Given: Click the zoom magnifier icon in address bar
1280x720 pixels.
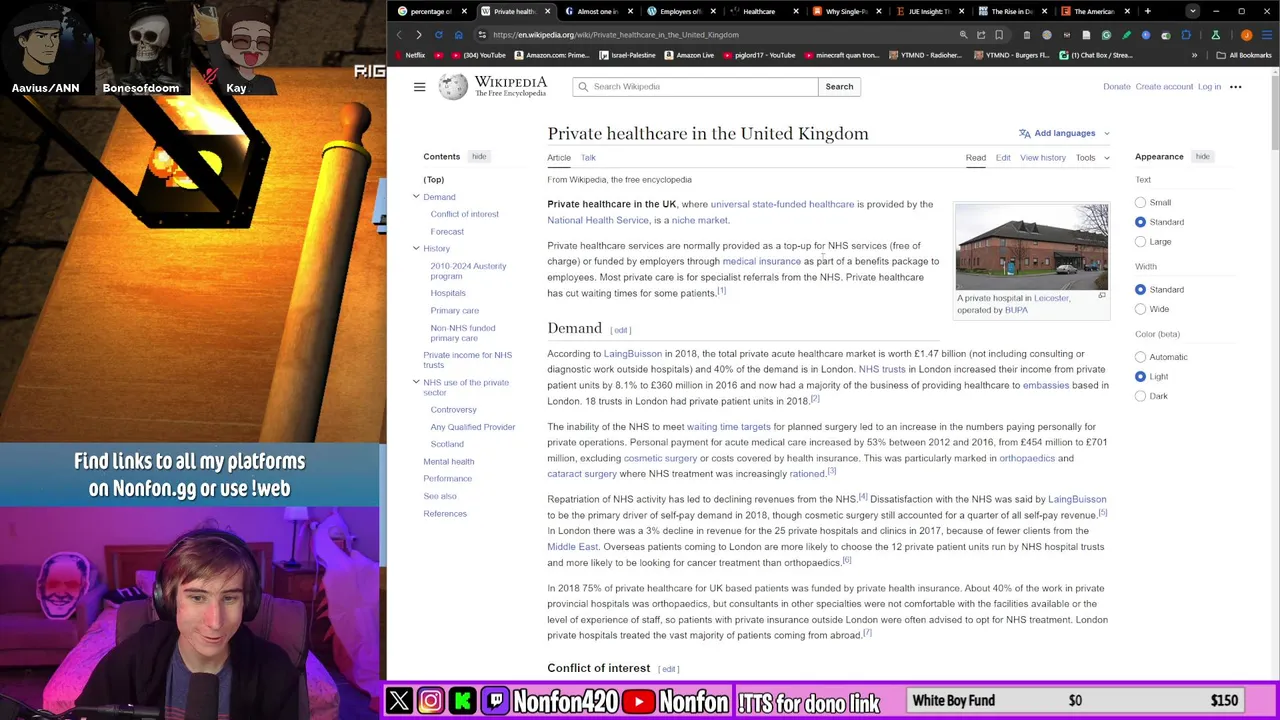Looking at the screenshot, I should tap(963, 35).
